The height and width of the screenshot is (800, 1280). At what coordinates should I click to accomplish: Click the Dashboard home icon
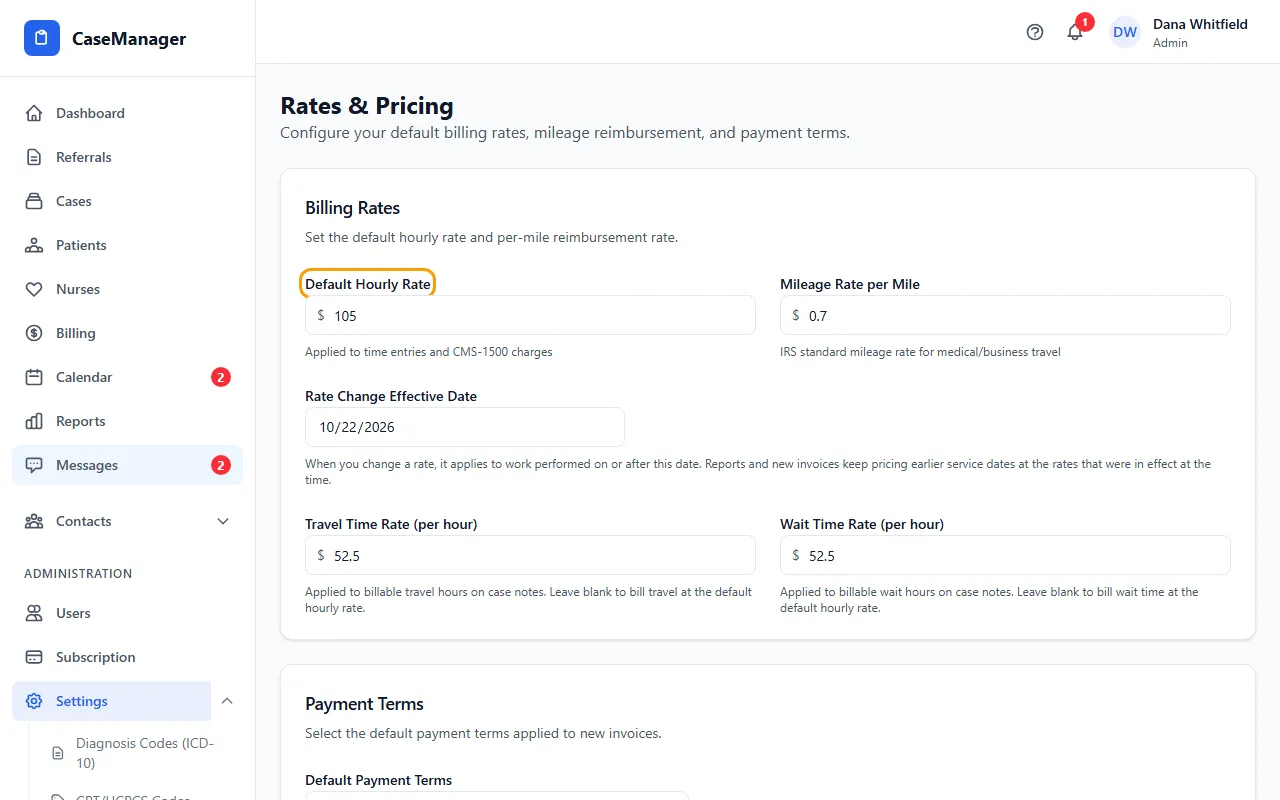tap(34, 113)
